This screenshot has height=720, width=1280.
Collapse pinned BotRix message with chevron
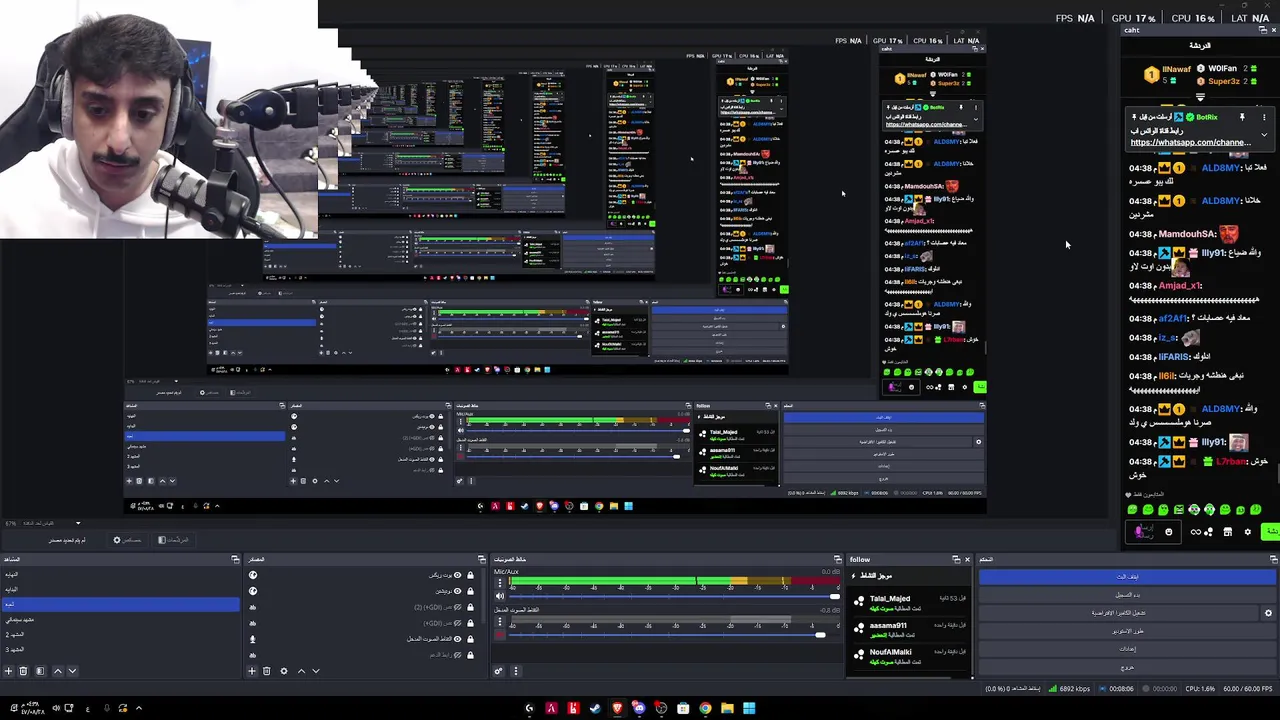1264,135
